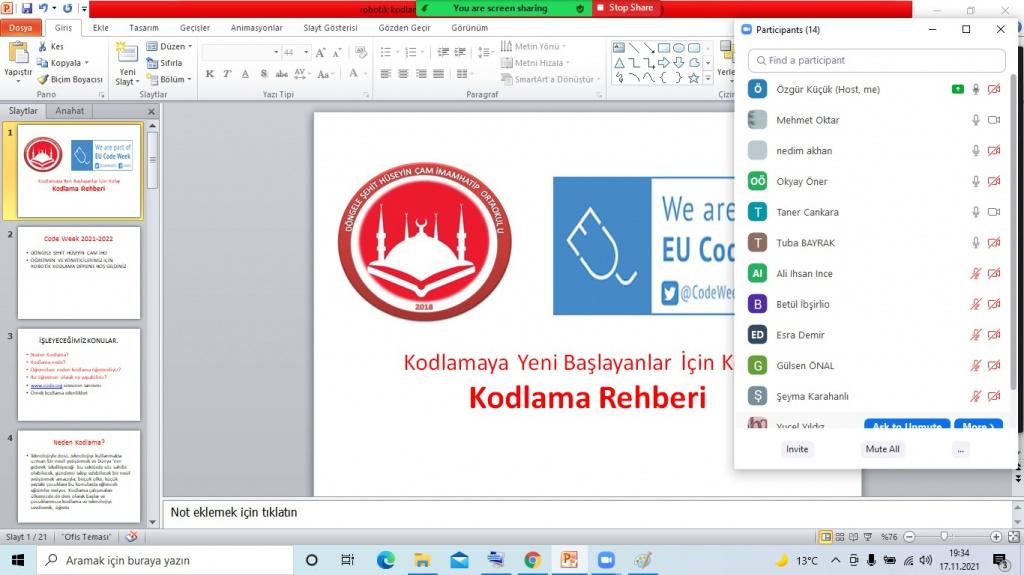The image size is (1024, 575).
Task: Open the Animasyonlar ribbon tab
Action: click(x=256, y=28)
